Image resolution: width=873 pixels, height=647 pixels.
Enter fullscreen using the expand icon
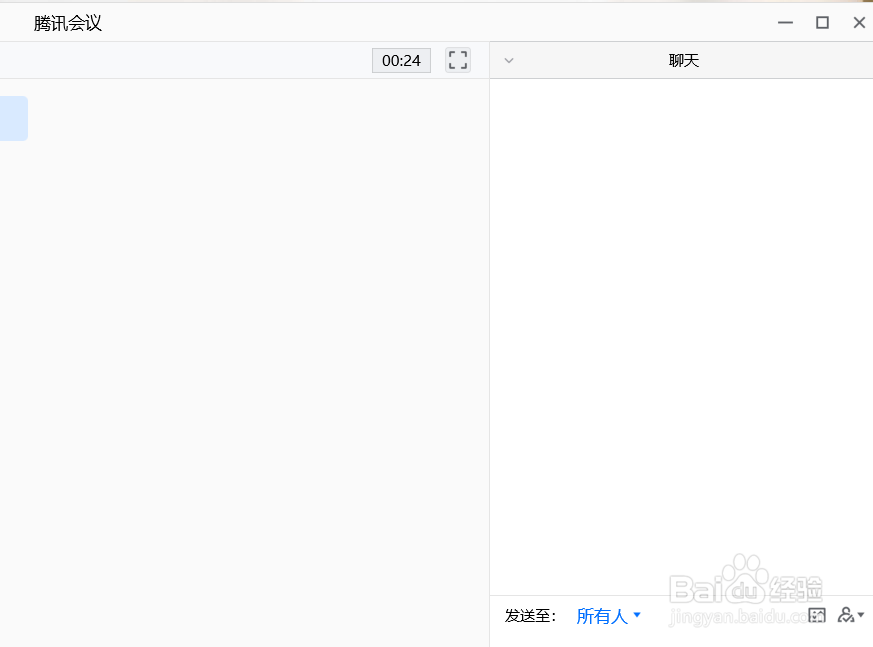tap(457, 60)
